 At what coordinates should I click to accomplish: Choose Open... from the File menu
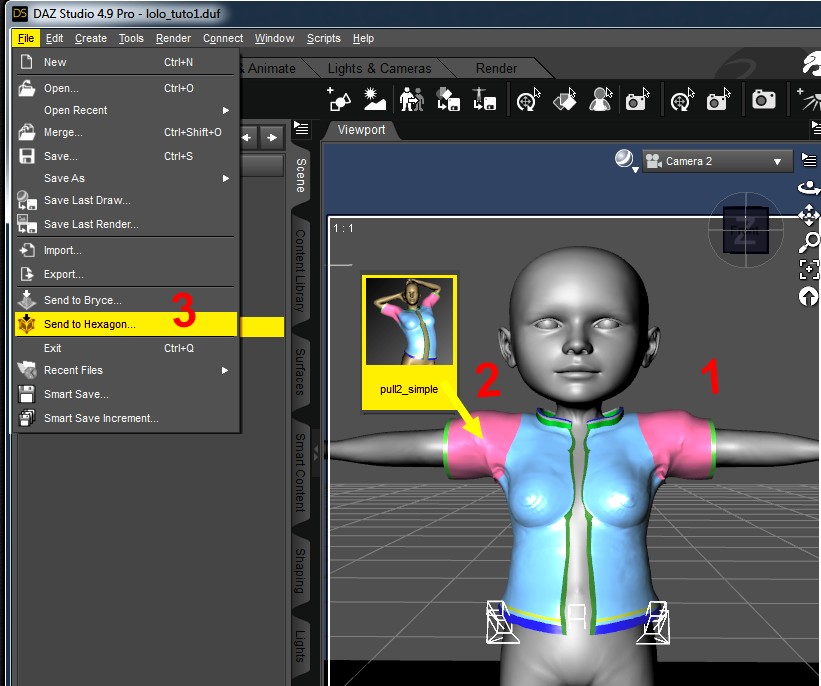126,88
